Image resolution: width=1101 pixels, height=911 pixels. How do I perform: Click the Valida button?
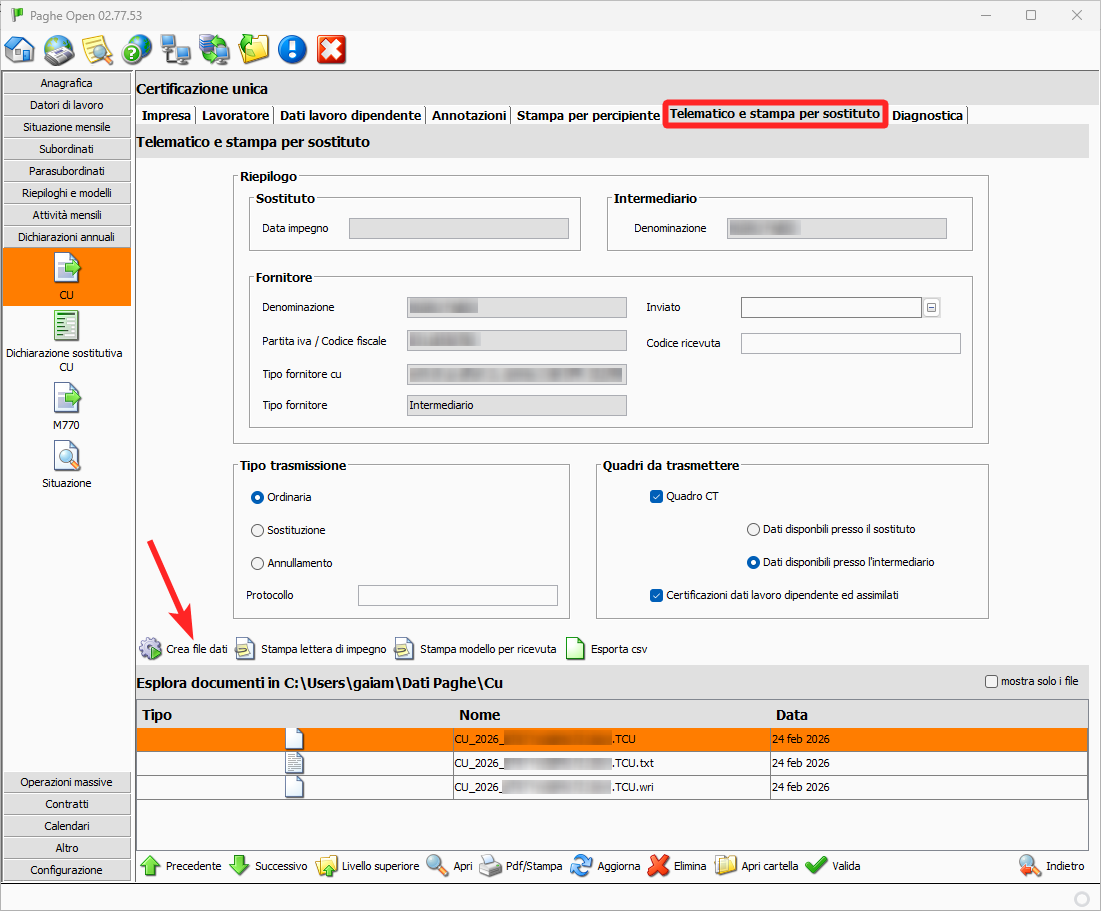[x=832, y=866]
